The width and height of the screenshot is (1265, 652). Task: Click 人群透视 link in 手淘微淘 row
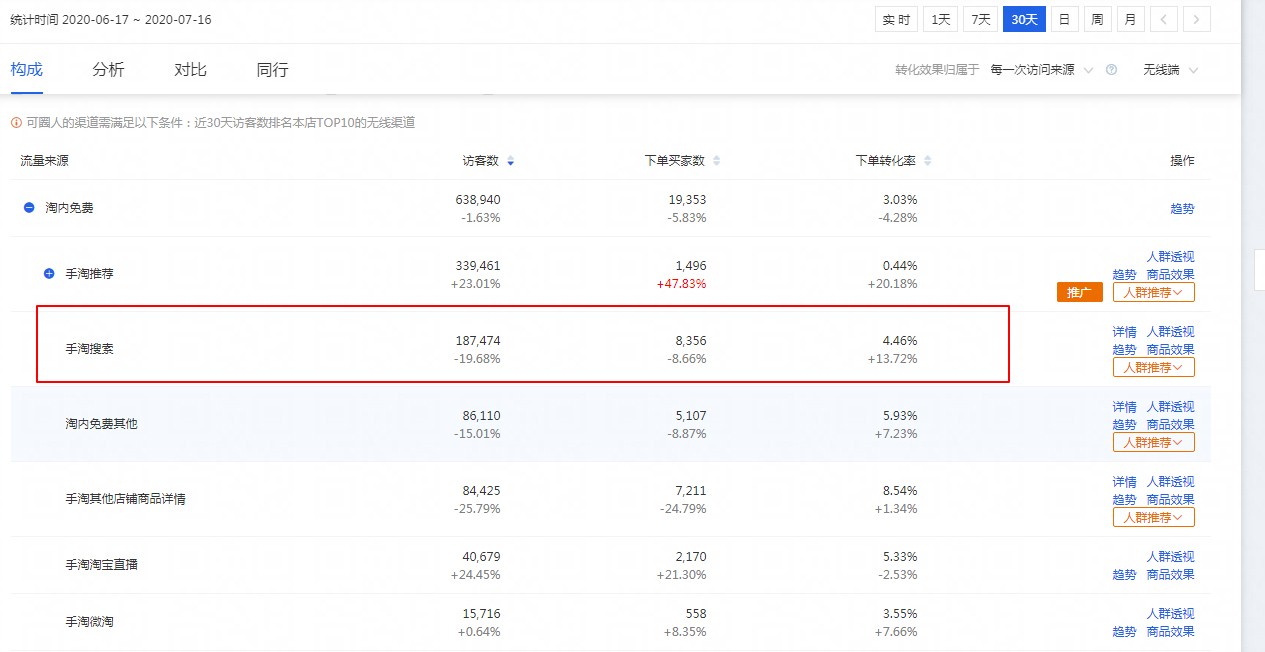(1170, 614)
